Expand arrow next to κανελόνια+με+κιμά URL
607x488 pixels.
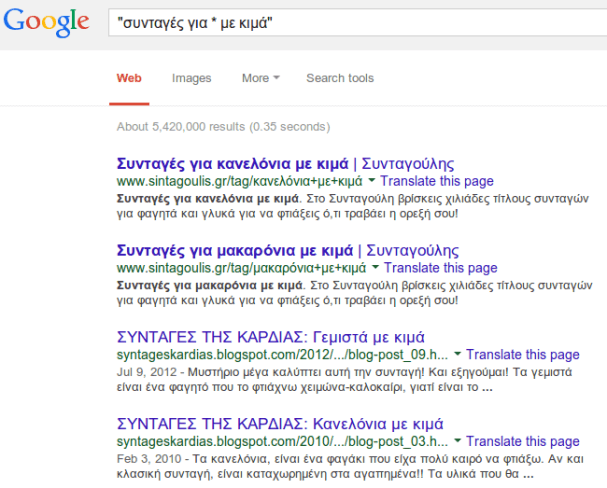tap(371, 180)
